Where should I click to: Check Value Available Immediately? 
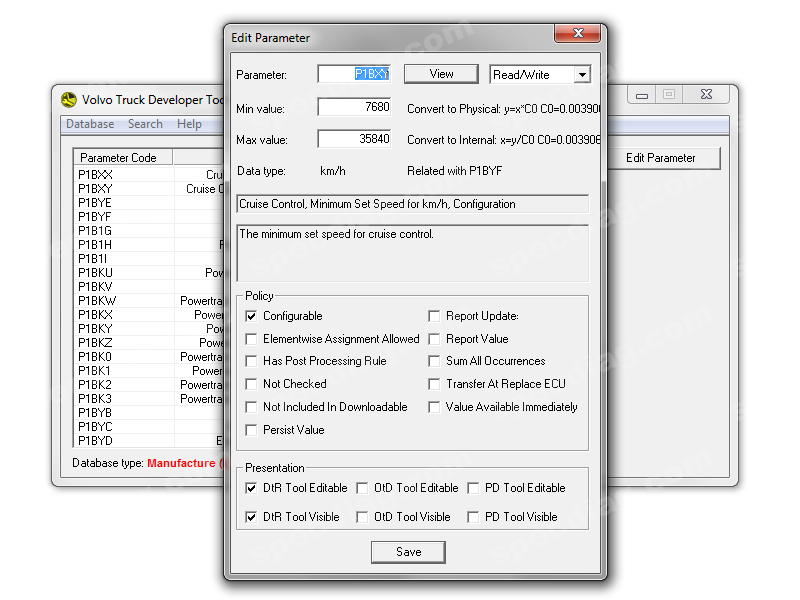(x=434, y=407)
